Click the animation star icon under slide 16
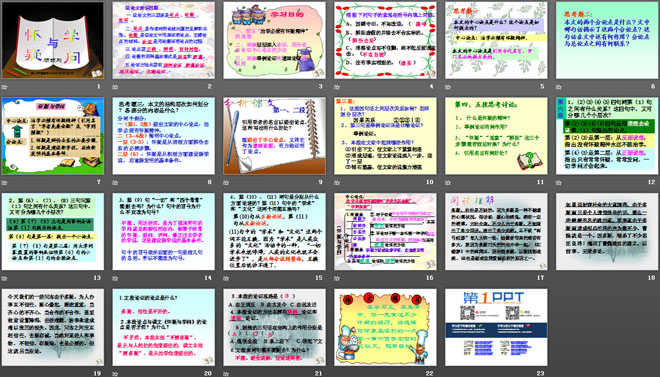Image resolution: width=660 pixels, height=377 pixels. pos(337,278)
